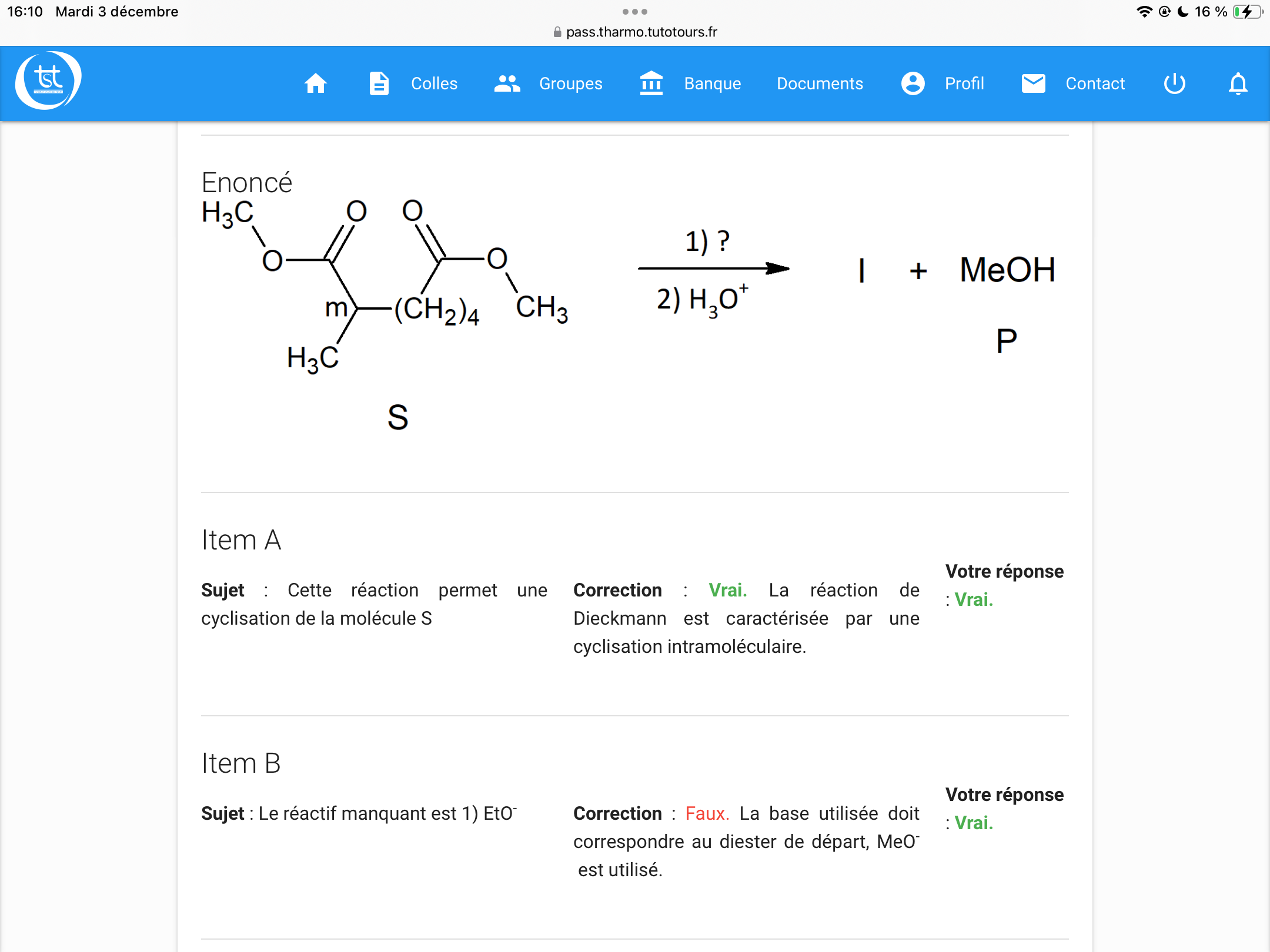Viewport: 1270px width, 952px height.
Task: Open the Colles menu item
Action: tap(434, 83)
